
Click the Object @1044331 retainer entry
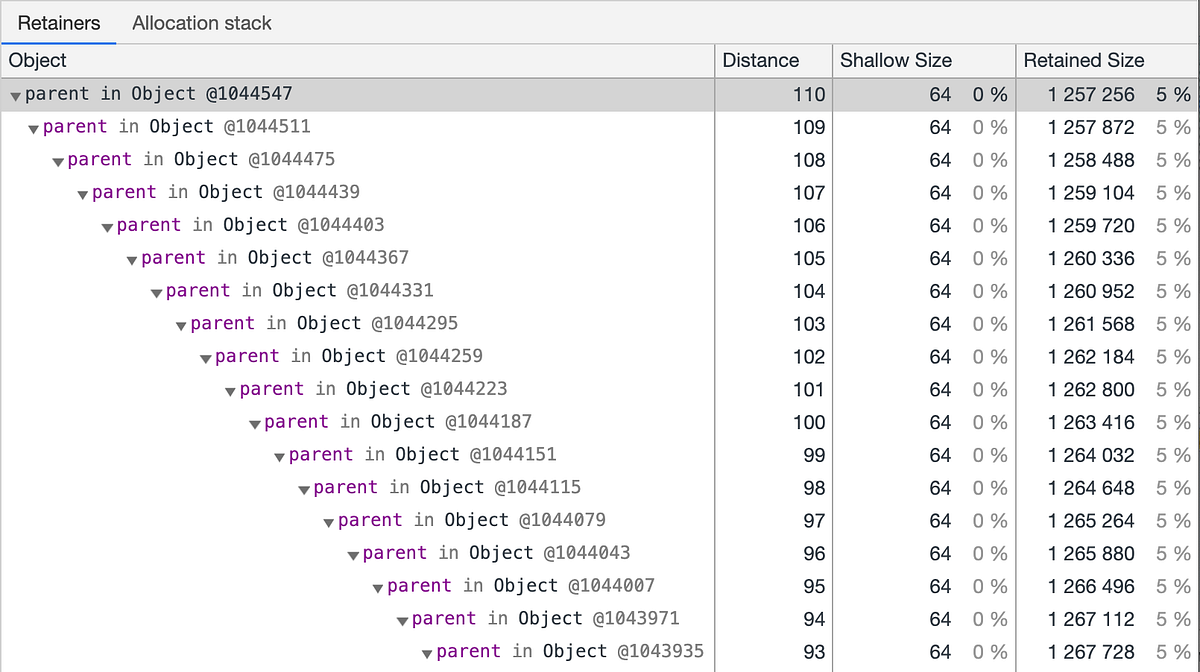(x=299, y=291)
